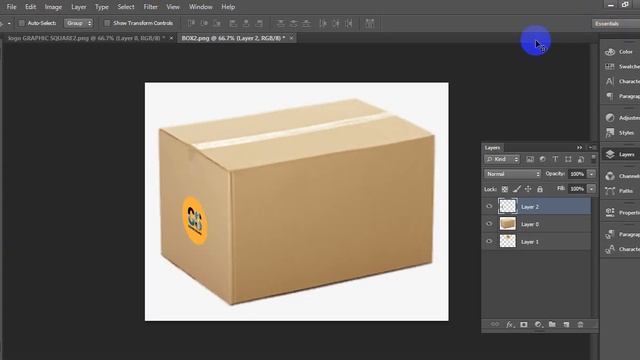Click the Fill 100% value field
The image size is (640, 360).
577,189
